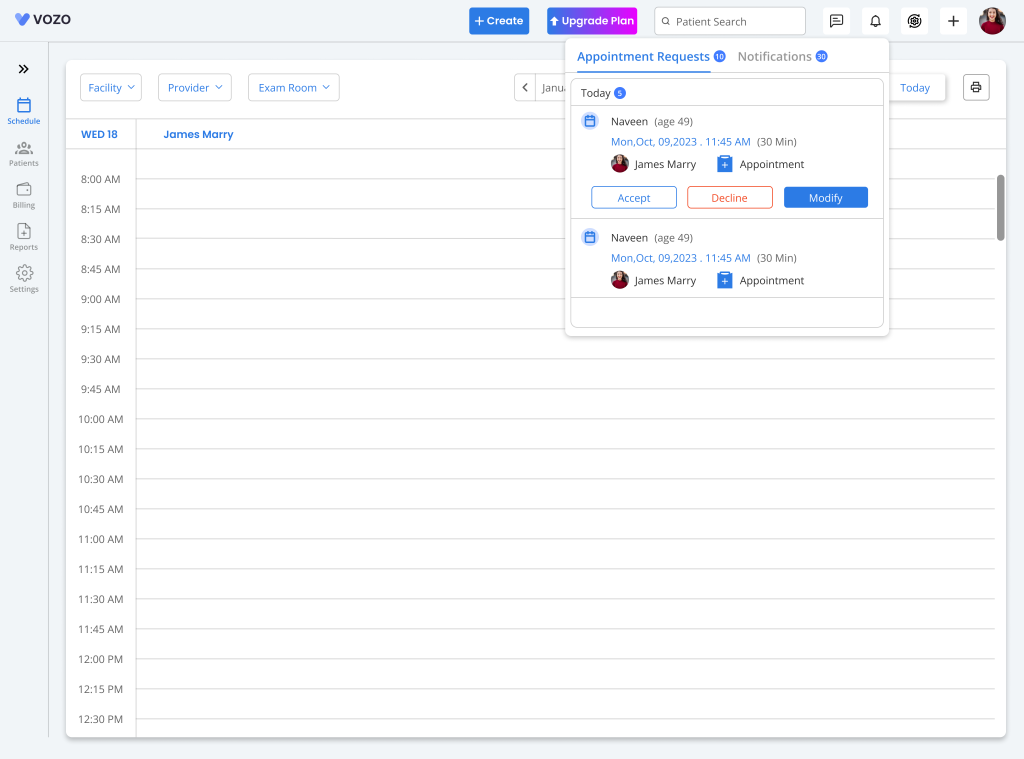Click Appointment clipboard icon in second request

pos(724,280)
